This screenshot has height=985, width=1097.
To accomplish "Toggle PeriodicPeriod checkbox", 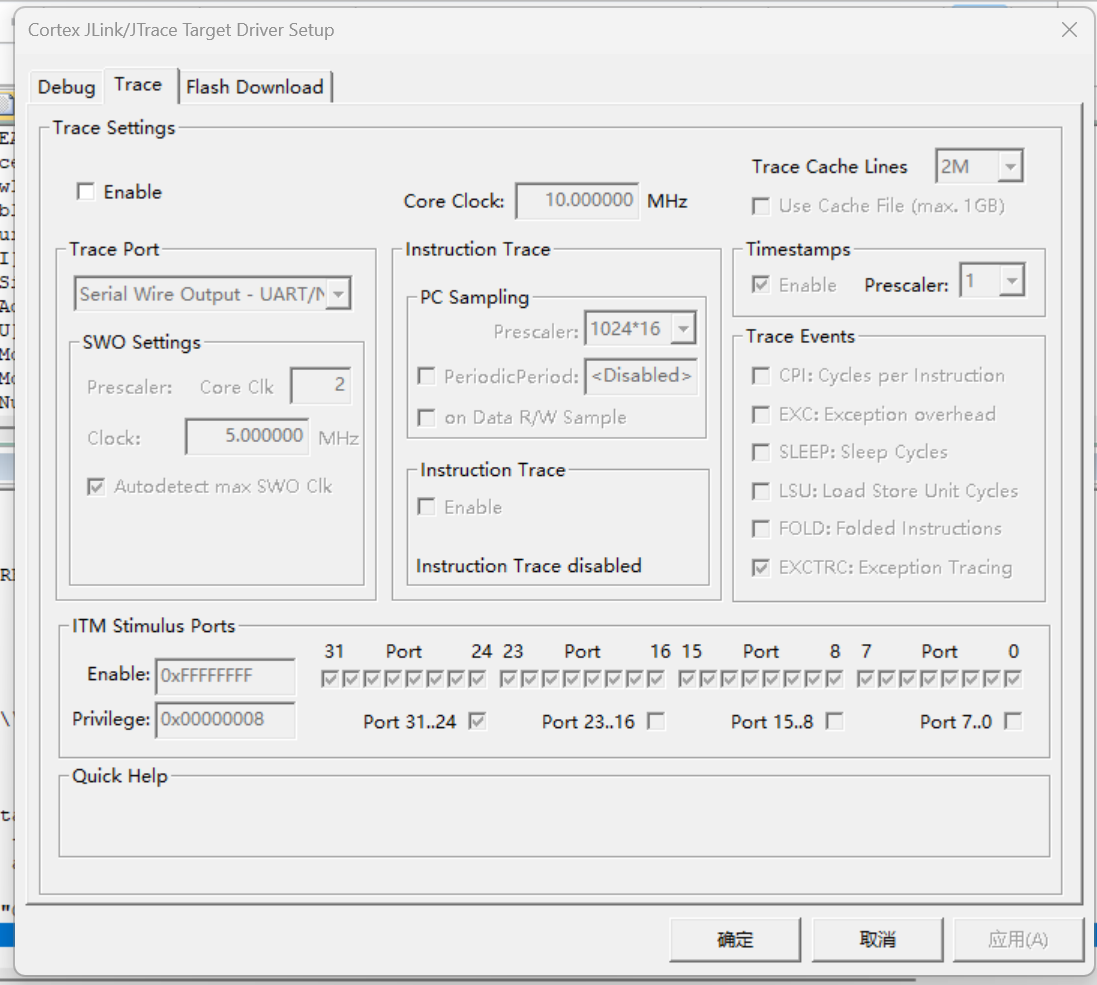I will [x=426, y=376].
